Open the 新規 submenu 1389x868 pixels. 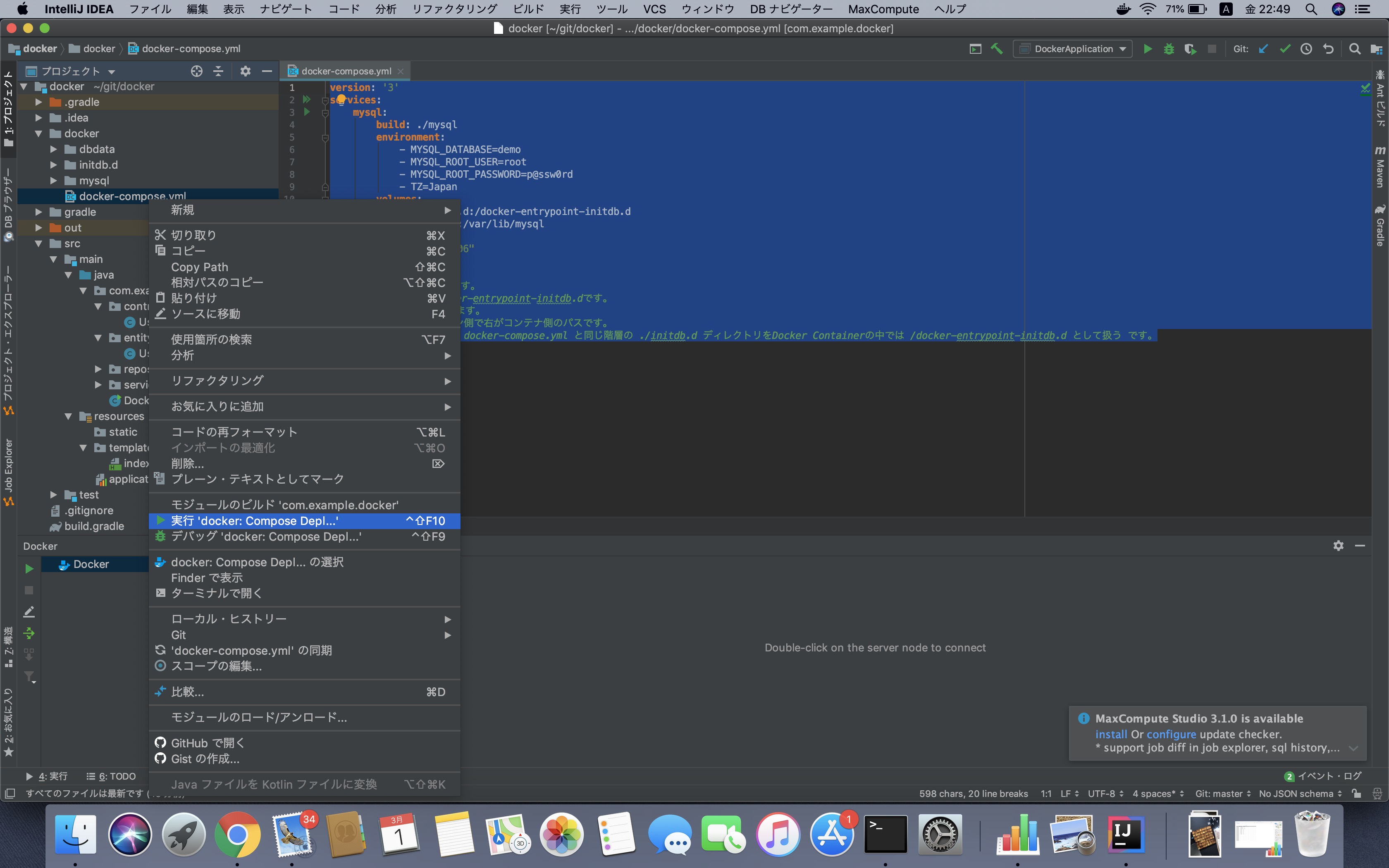(304, 210)
